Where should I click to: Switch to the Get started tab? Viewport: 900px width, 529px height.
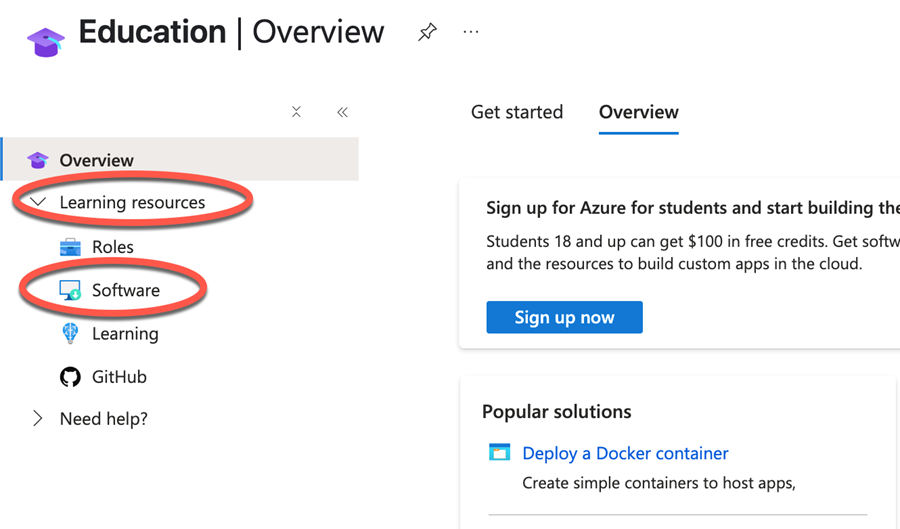click(517, 112)
